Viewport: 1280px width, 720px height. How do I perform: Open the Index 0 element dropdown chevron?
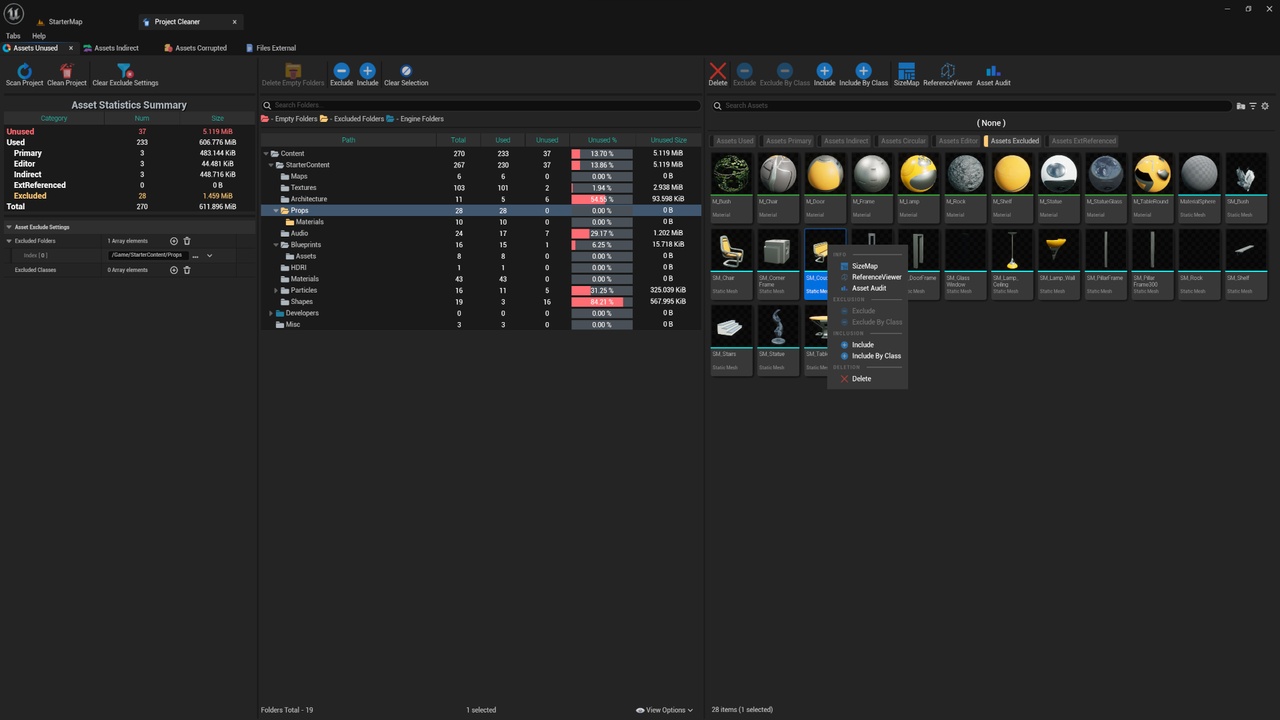(209, 256)
